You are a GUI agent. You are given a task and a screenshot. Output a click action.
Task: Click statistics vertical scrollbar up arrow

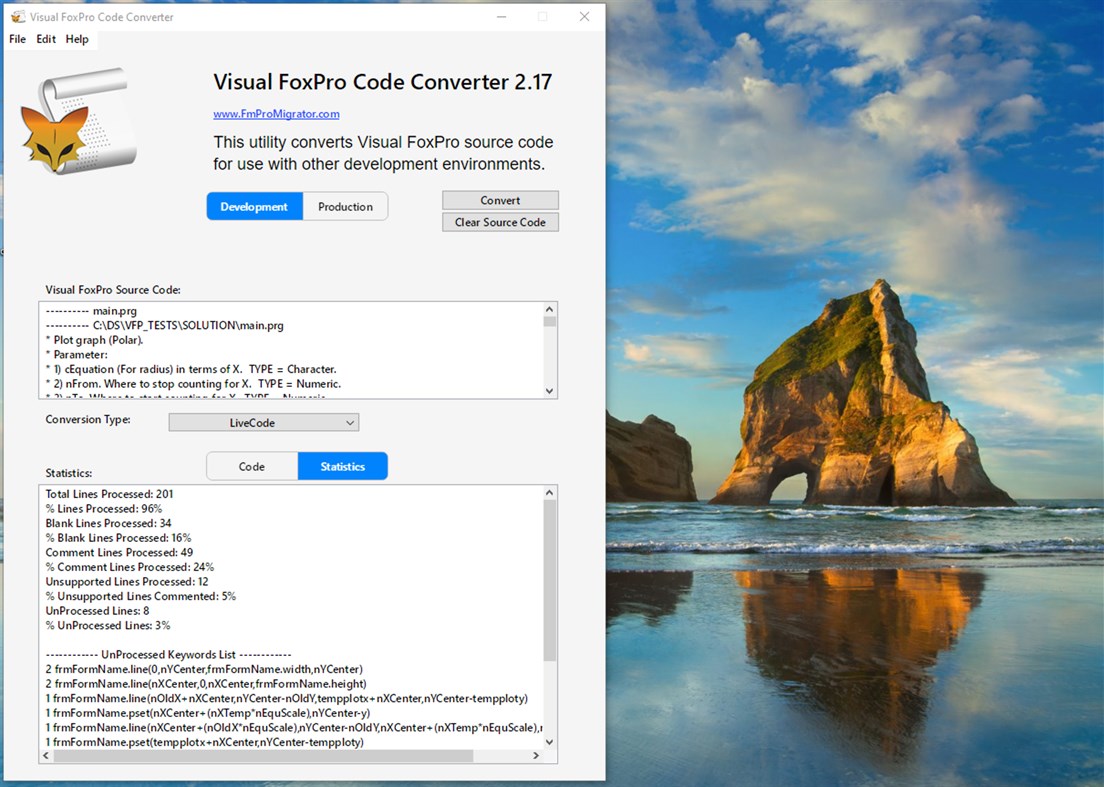550,492
